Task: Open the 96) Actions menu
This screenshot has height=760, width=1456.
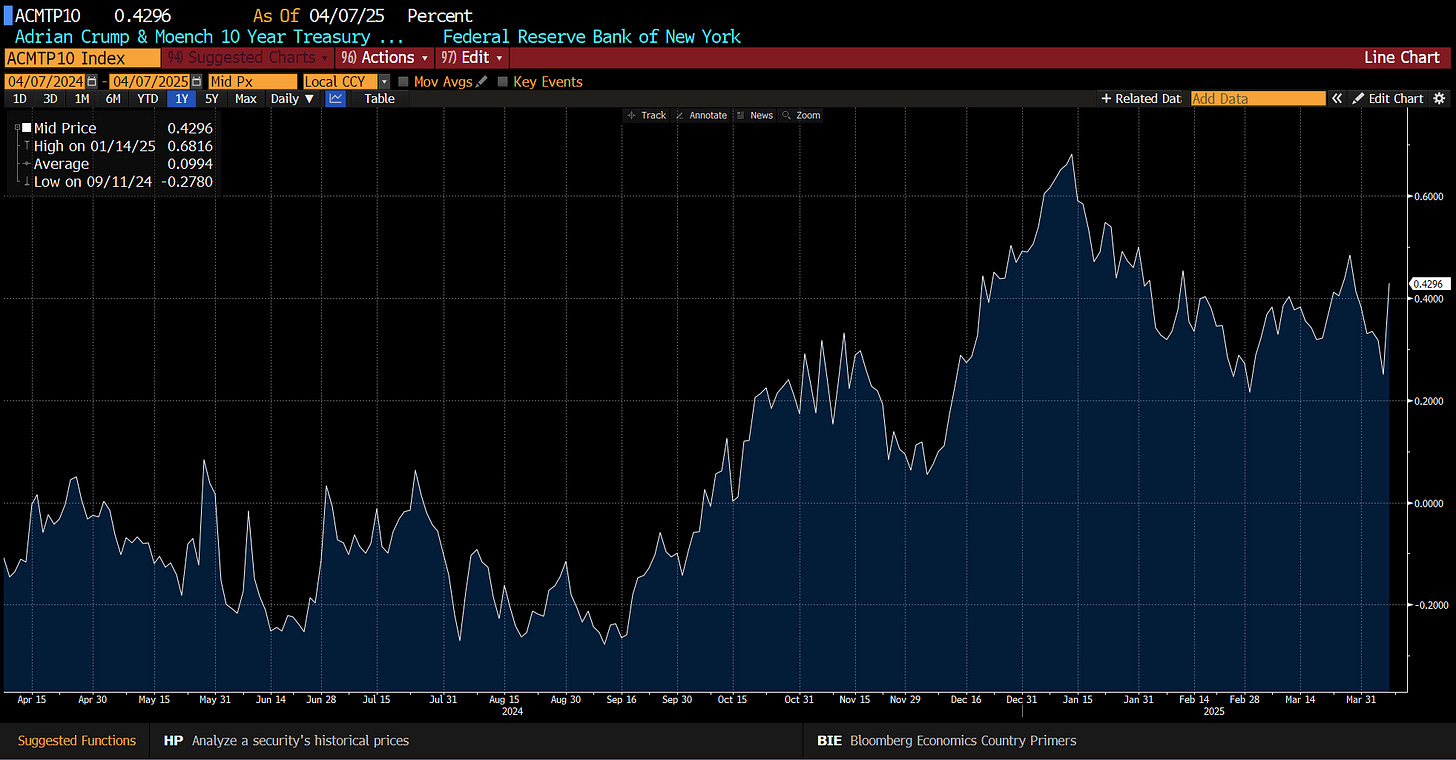Action: coord(384,58)
